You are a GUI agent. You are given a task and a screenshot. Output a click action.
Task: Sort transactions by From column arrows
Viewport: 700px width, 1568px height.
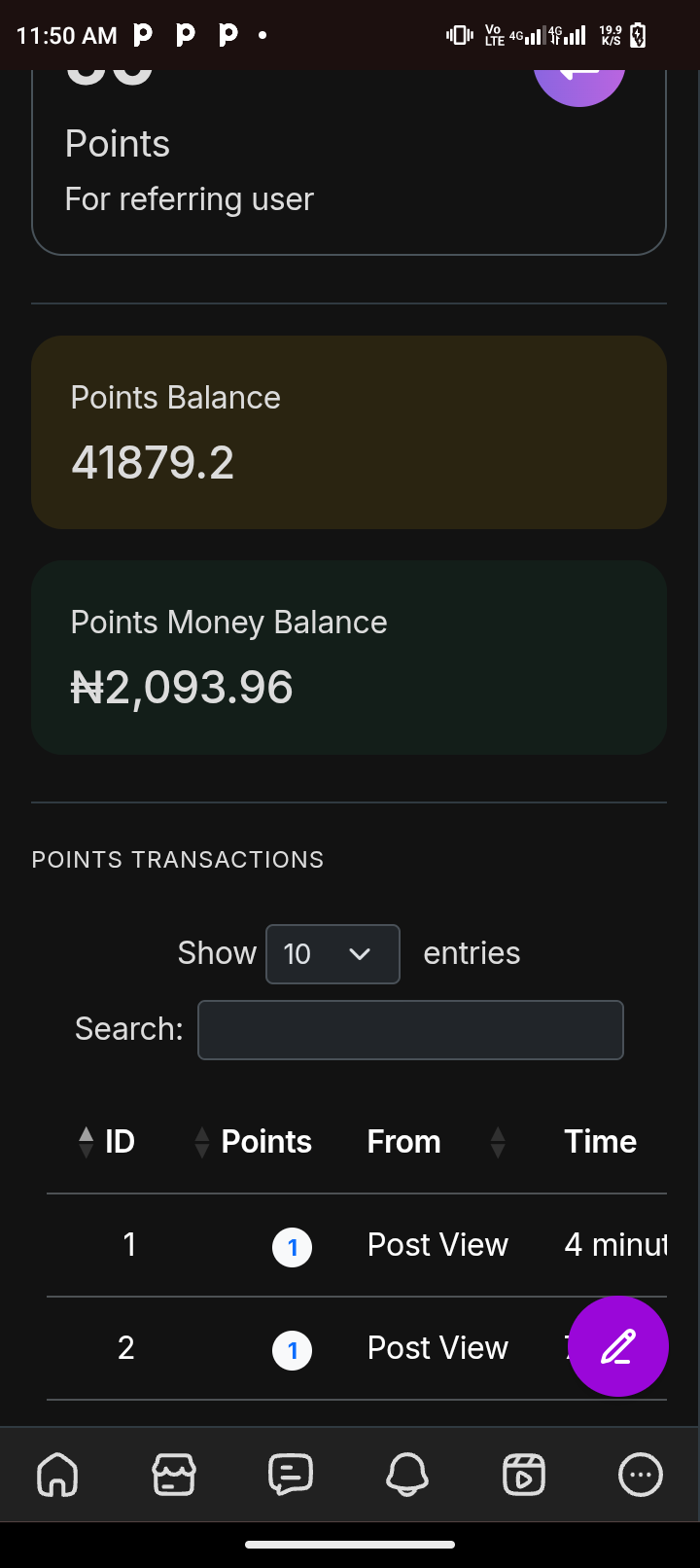tap(498, 1142)
